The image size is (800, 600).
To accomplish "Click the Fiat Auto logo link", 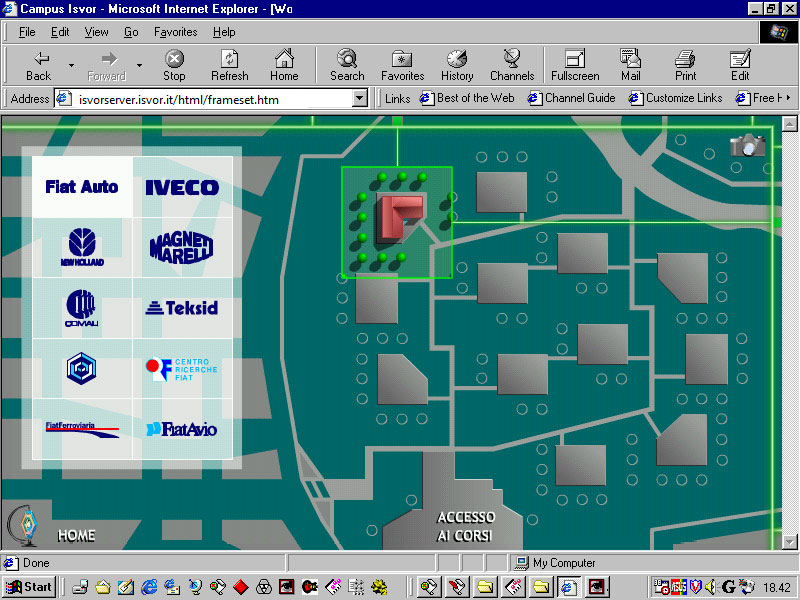I will 82,187.
